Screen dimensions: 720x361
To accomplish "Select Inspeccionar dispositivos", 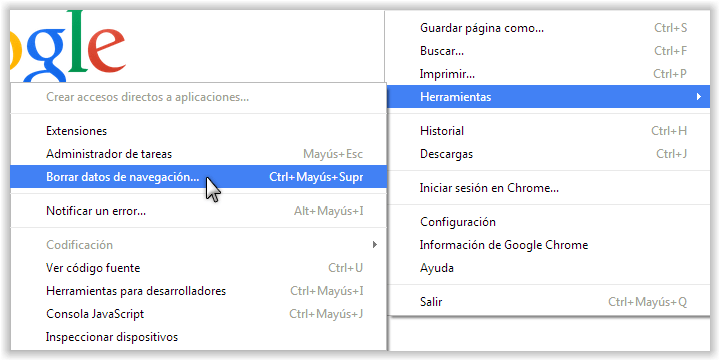I will 198,337.
